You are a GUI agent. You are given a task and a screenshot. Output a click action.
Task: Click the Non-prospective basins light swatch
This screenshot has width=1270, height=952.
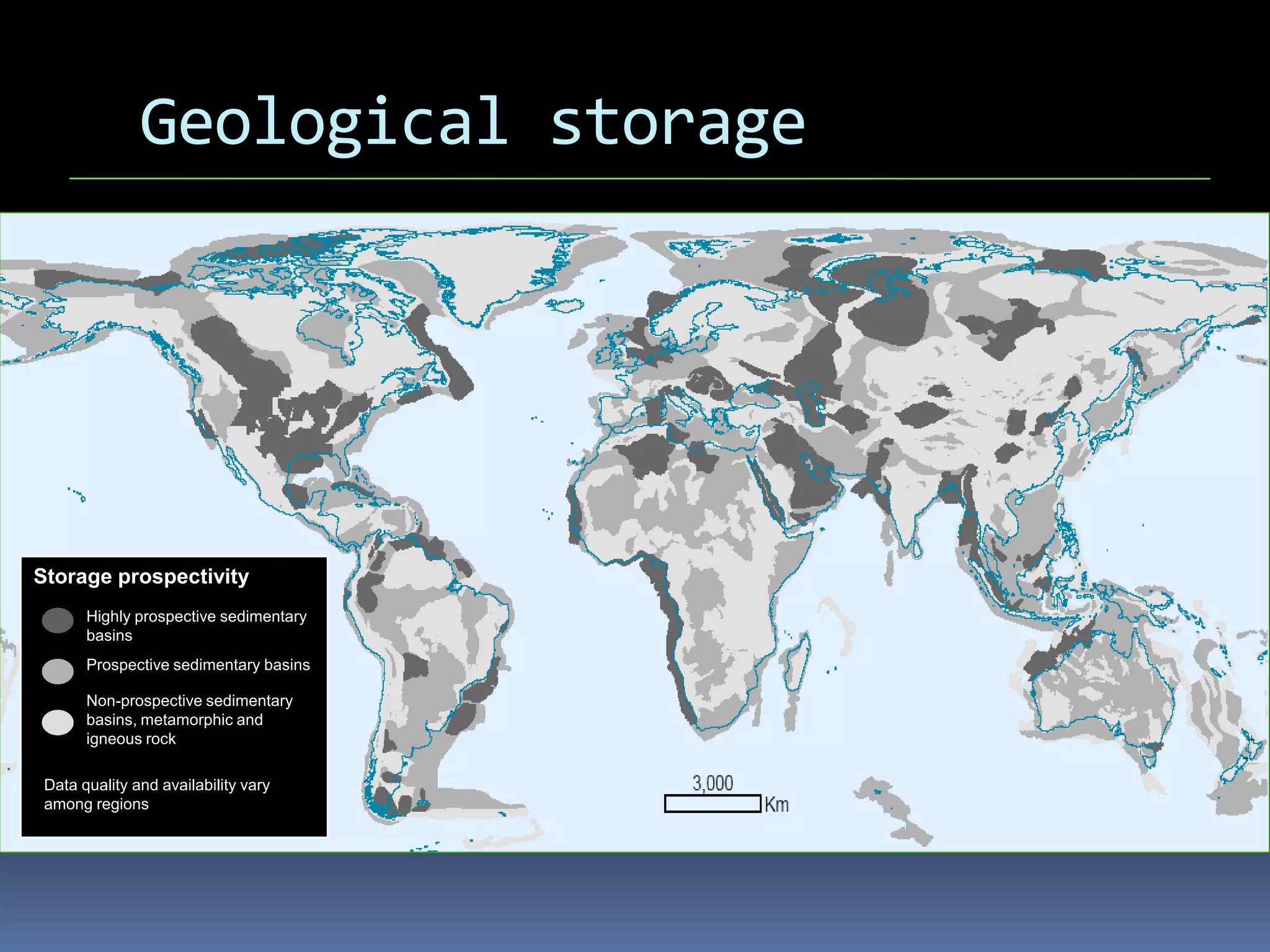pos(58,722)
